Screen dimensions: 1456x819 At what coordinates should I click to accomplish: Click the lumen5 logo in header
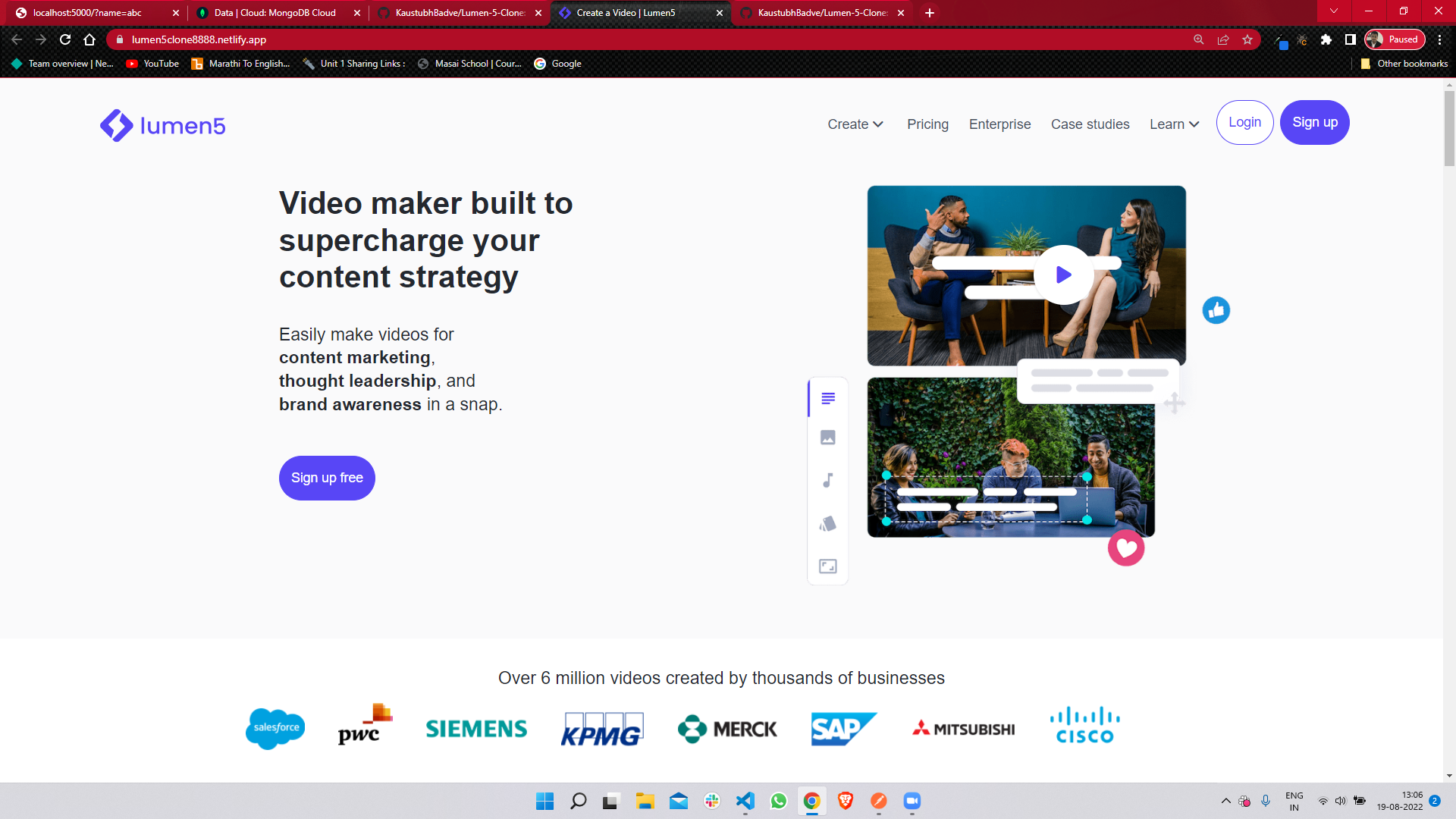pyautogui.click(x=162, y=125)
